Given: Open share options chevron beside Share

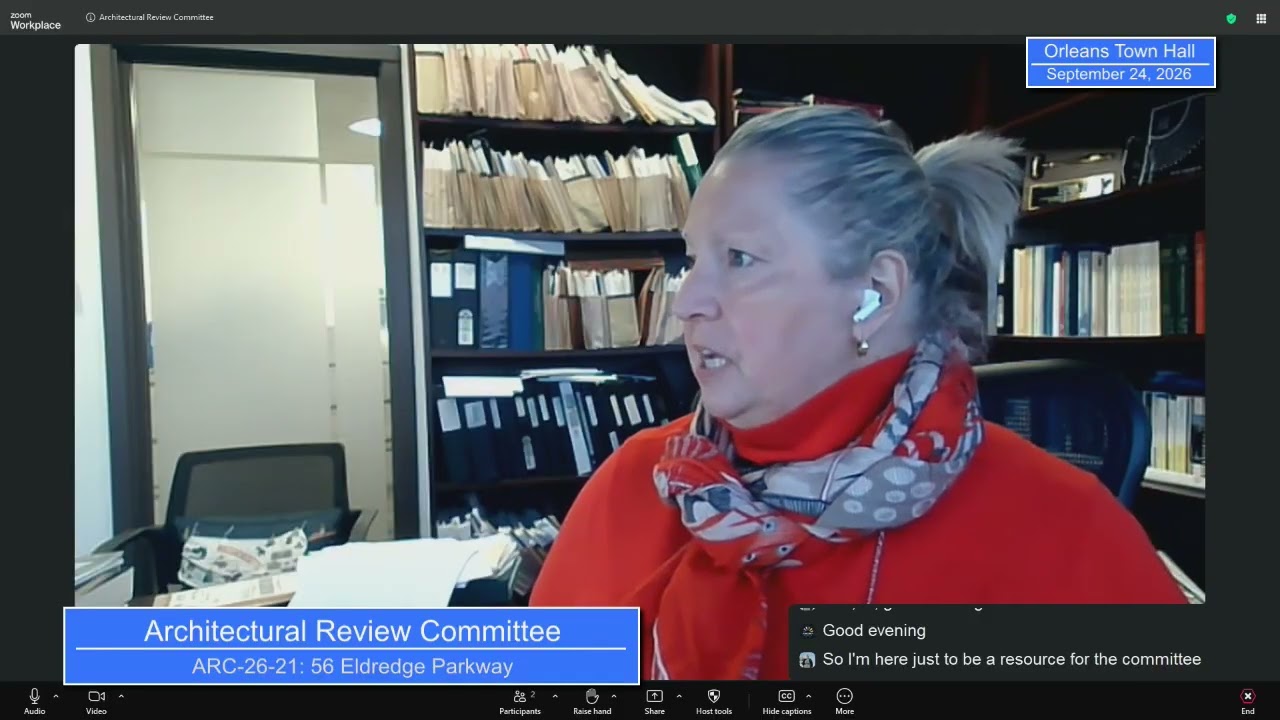Looking at the screenshot, I should [679, 696].
